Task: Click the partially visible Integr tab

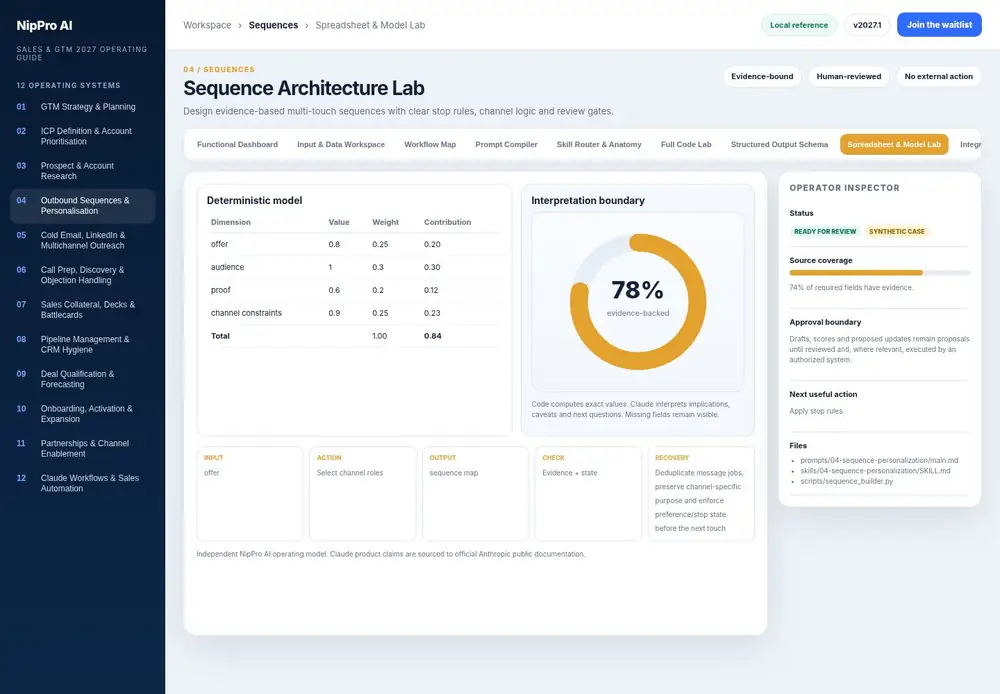Action: click(x=969, y=145)
